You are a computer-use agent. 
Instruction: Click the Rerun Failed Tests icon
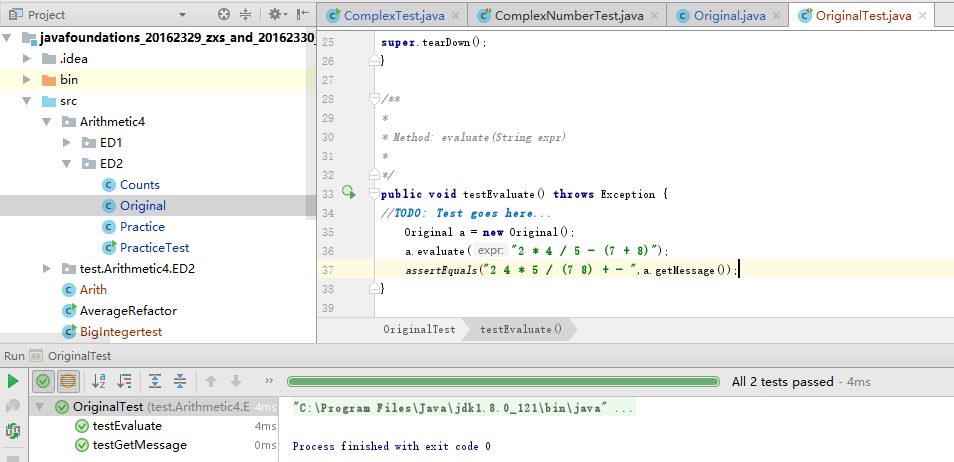coord(13,407)
